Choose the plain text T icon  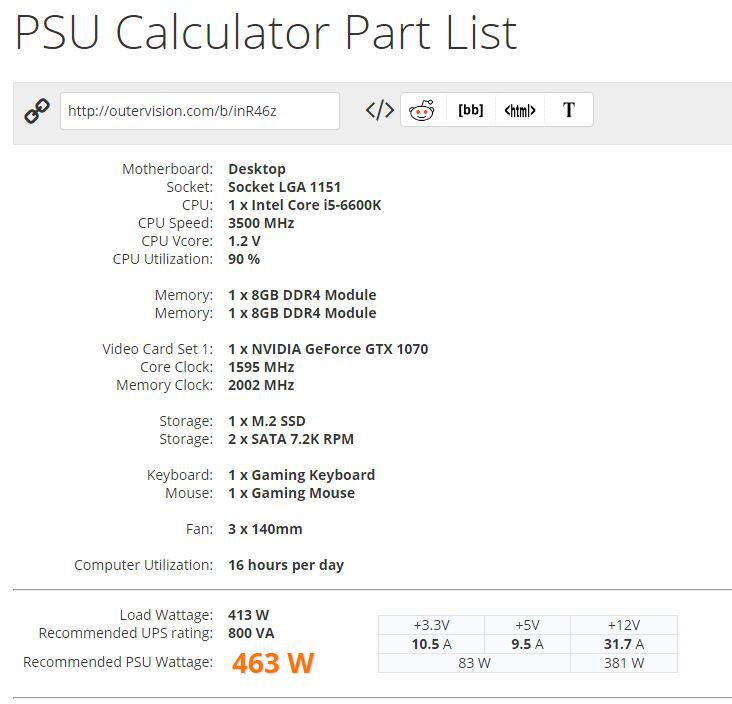click(569, 110)
